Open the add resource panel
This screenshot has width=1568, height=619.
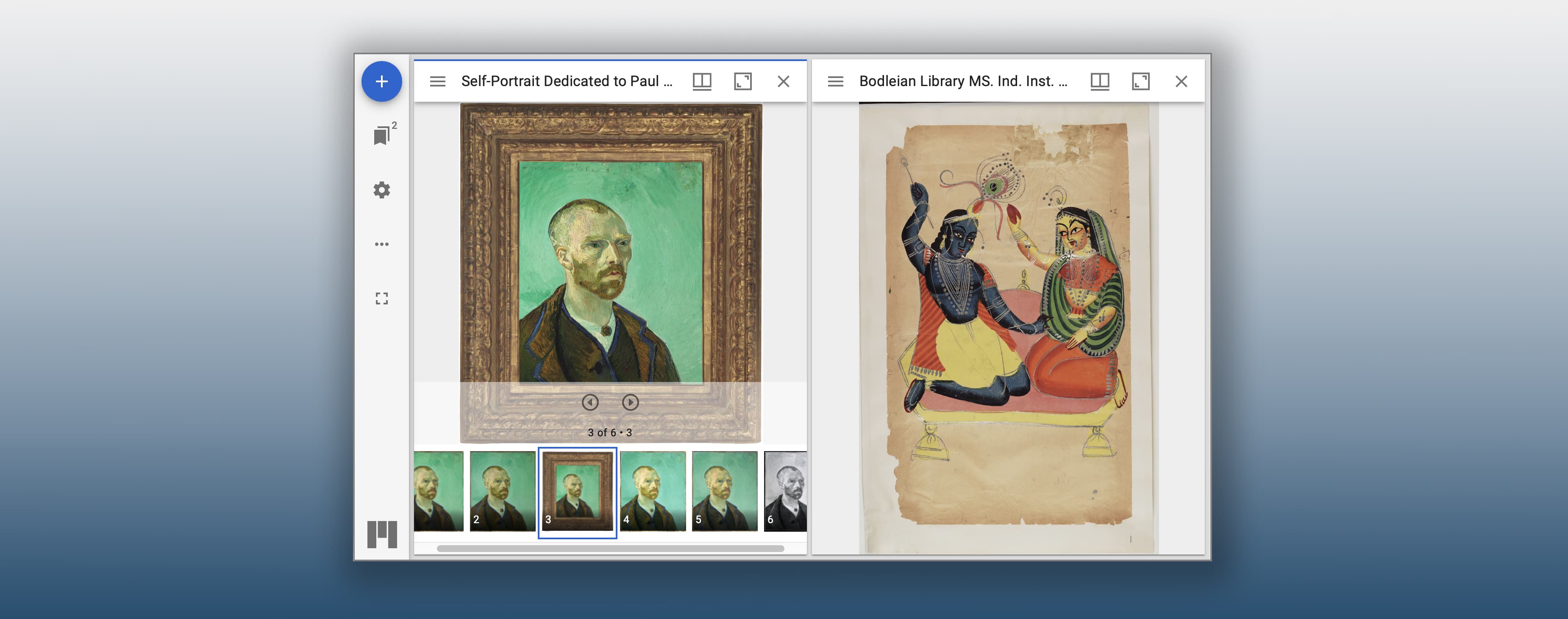coord(382,81)
